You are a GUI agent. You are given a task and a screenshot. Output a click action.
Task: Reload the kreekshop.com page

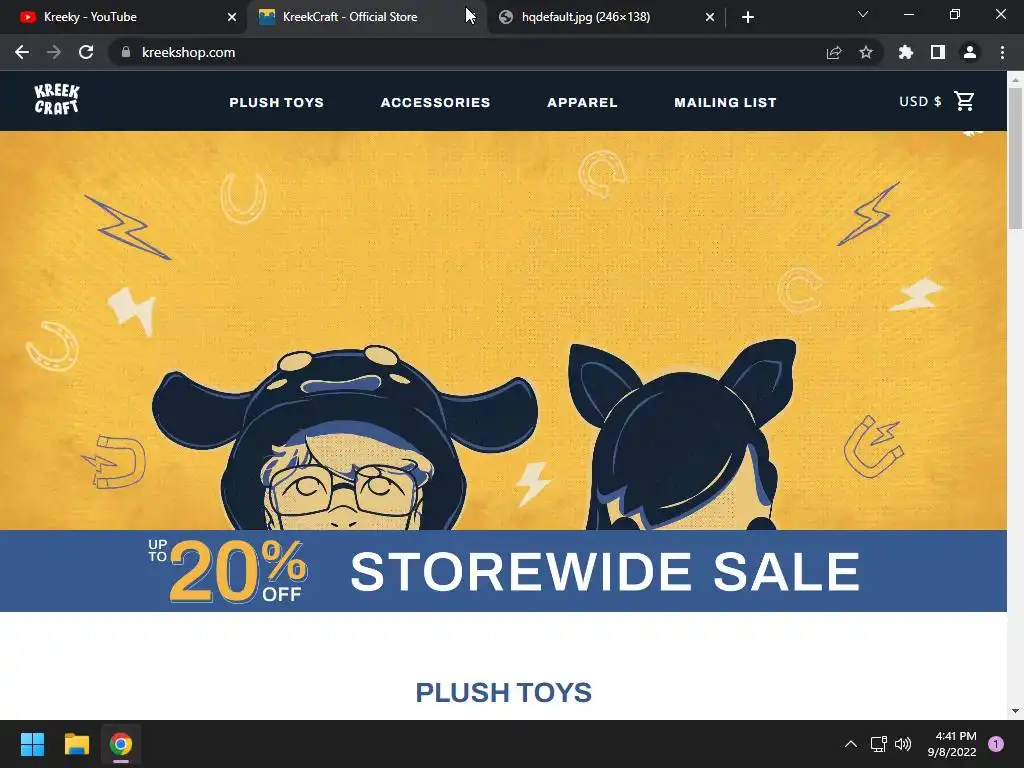point(86,52)
